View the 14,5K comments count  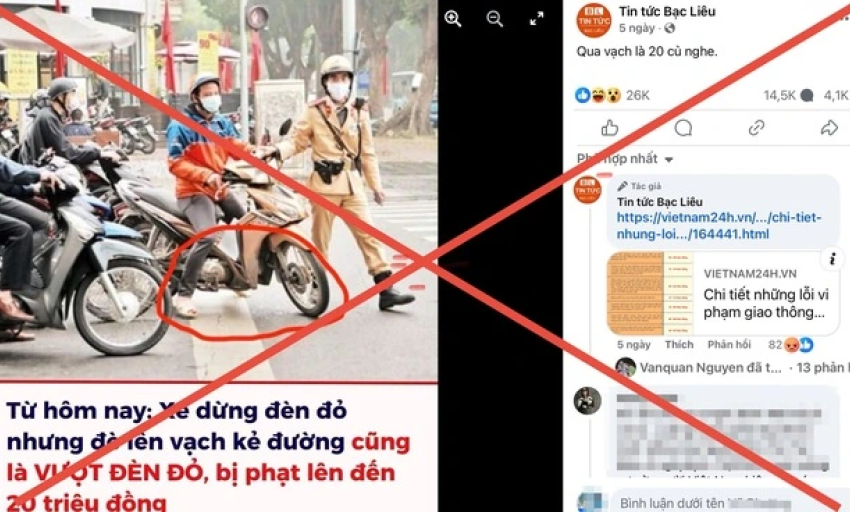(x=788, y=95)
